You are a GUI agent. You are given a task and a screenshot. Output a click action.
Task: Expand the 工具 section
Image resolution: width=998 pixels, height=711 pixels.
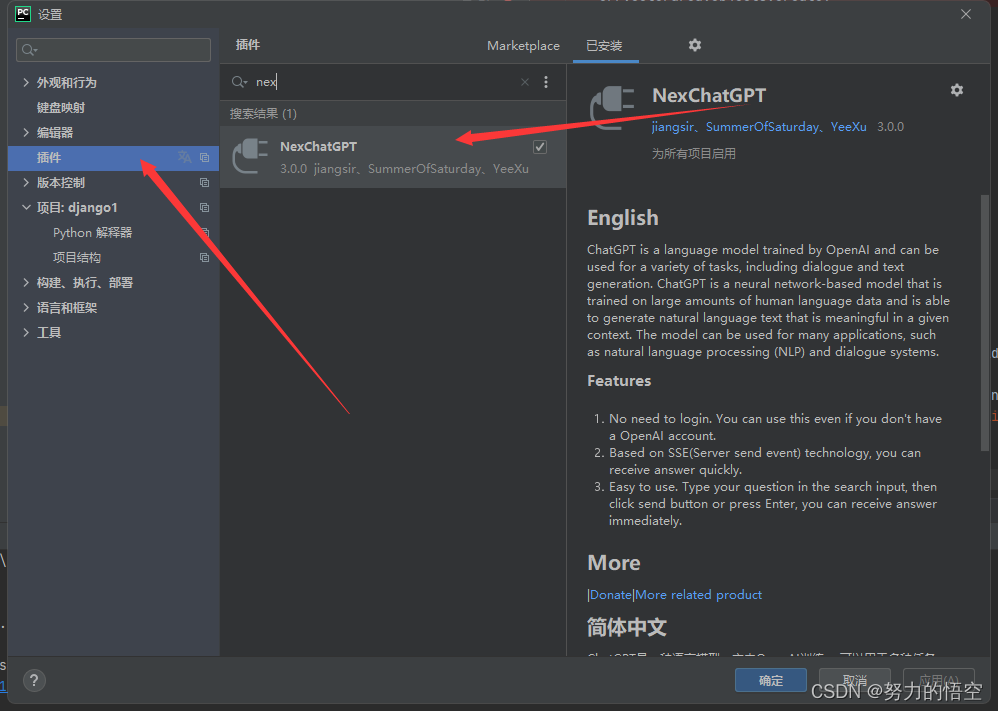click(x=26, y=333)
